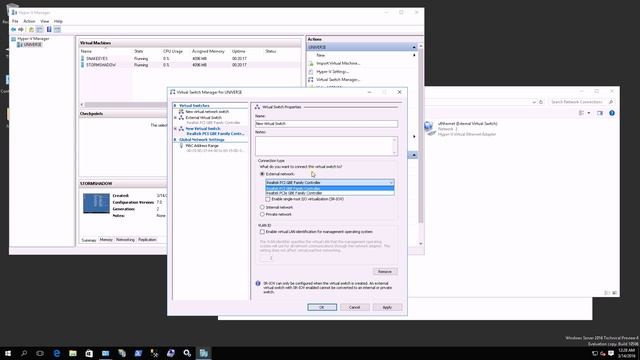Open taskbar search magnifier
The width and height of the screenshot is (640, 360).
(x=24, y=353)
